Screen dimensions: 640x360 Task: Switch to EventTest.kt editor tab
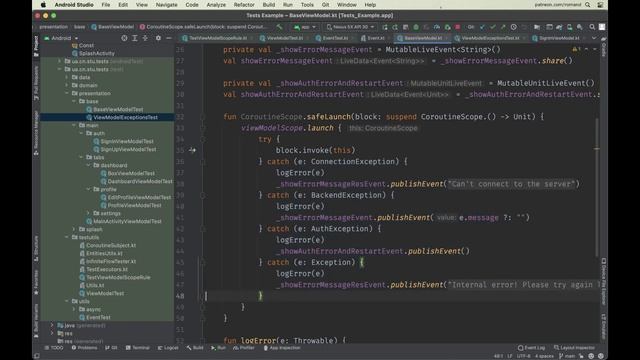(335, 38)
